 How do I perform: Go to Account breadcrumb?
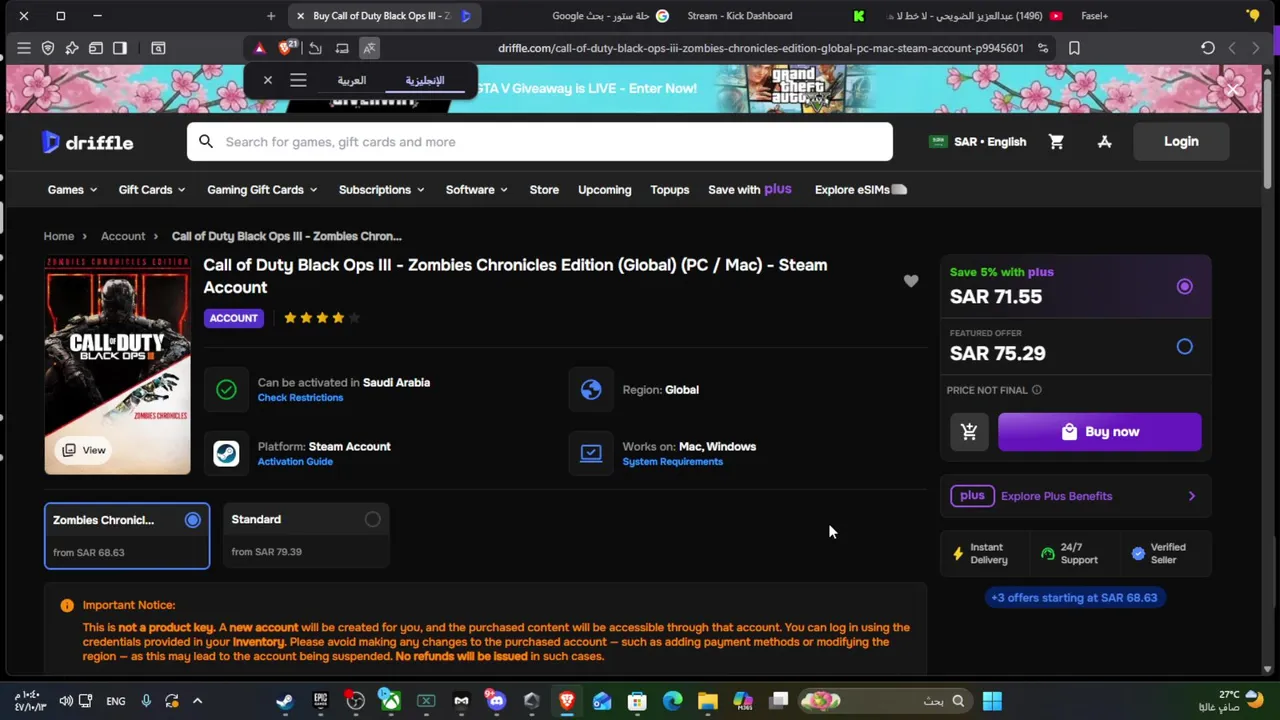tap(123, 236)
